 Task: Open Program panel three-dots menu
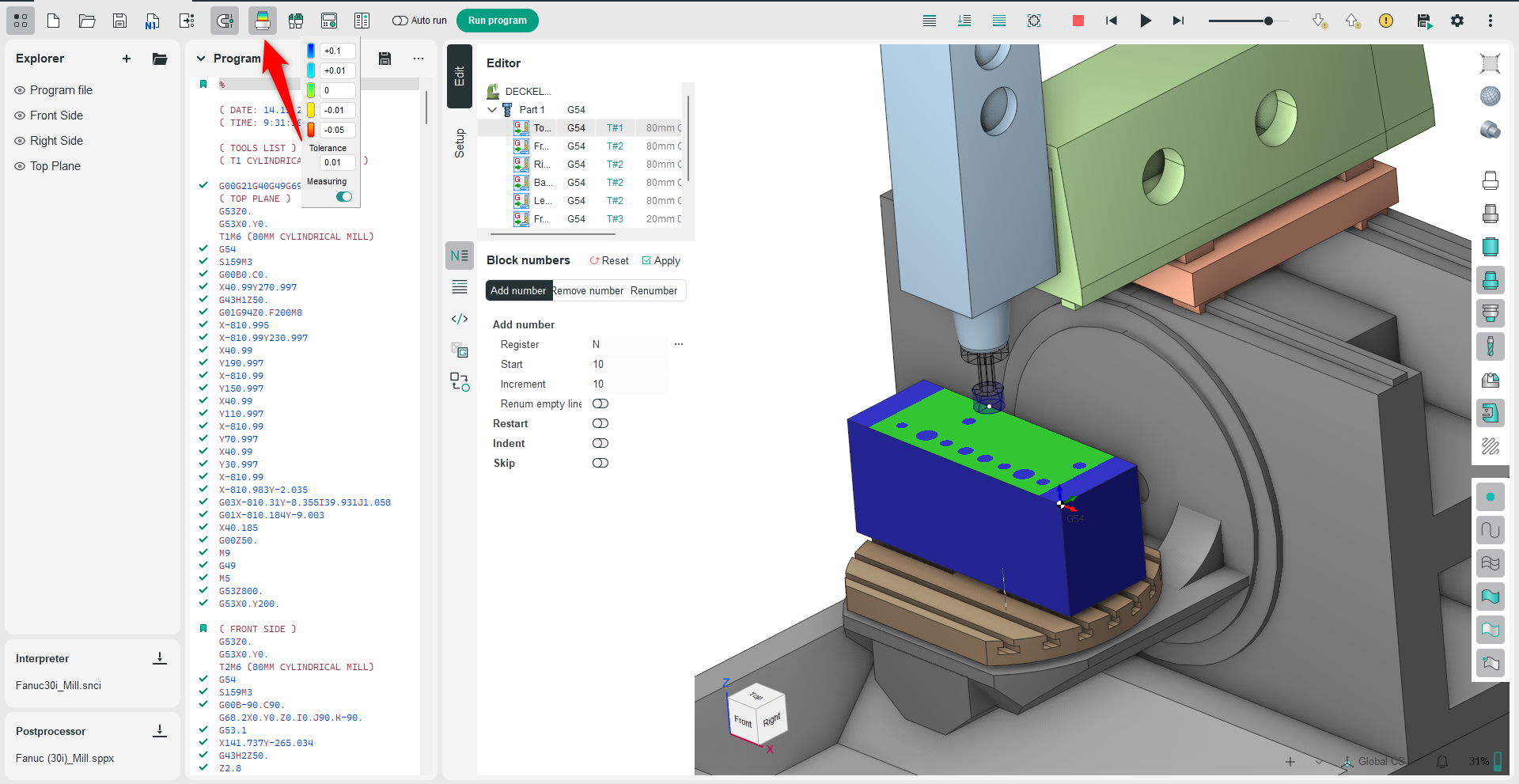coord(419,59)
